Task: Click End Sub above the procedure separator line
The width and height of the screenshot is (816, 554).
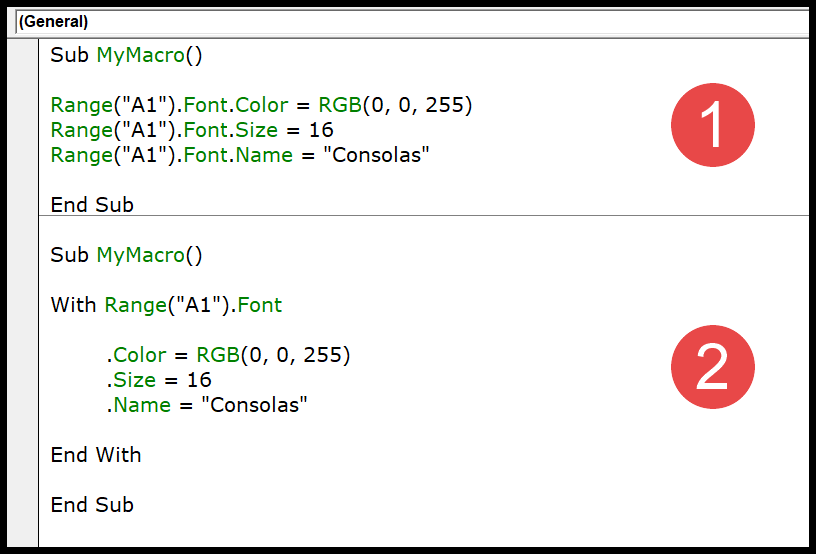Action: coord(92,205)
